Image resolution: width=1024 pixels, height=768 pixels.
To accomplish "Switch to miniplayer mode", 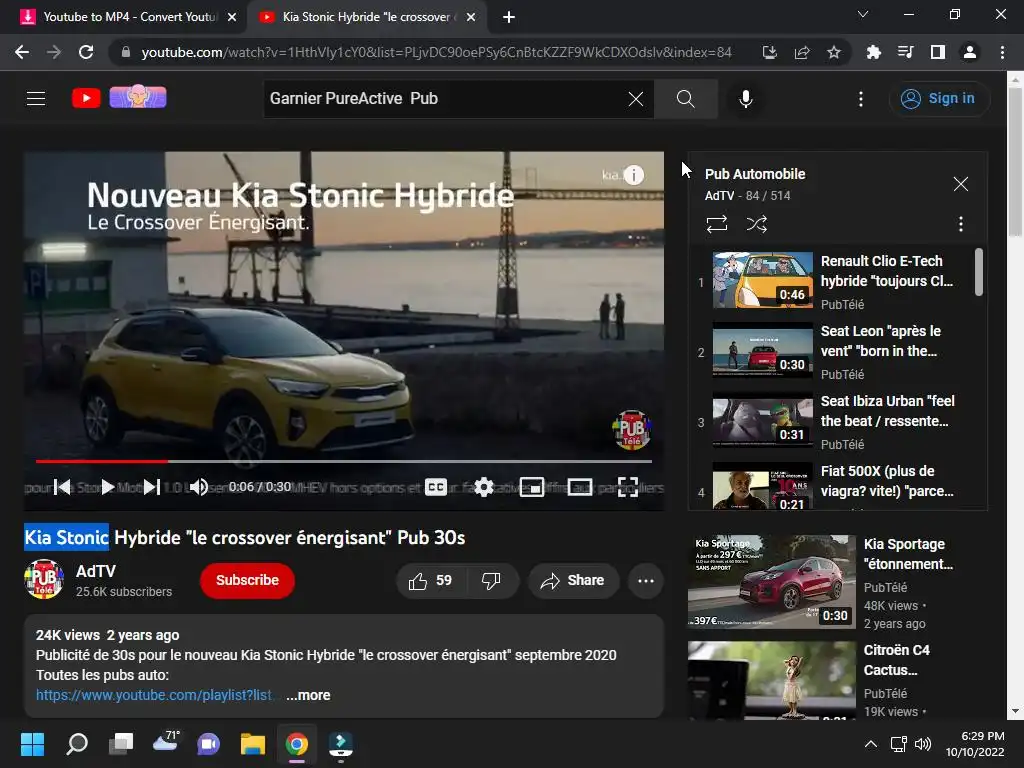I will [532, 487].
